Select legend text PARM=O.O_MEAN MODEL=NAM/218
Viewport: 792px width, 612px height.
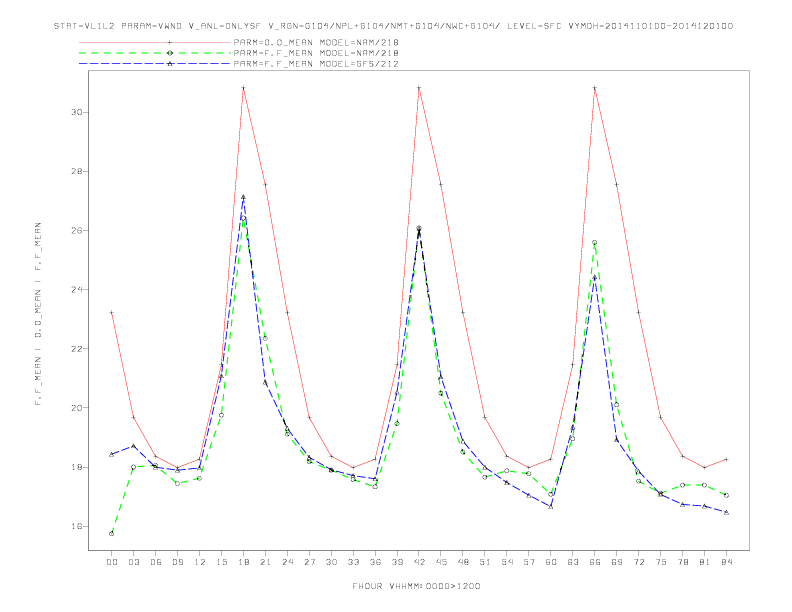[x=316, y=42]
